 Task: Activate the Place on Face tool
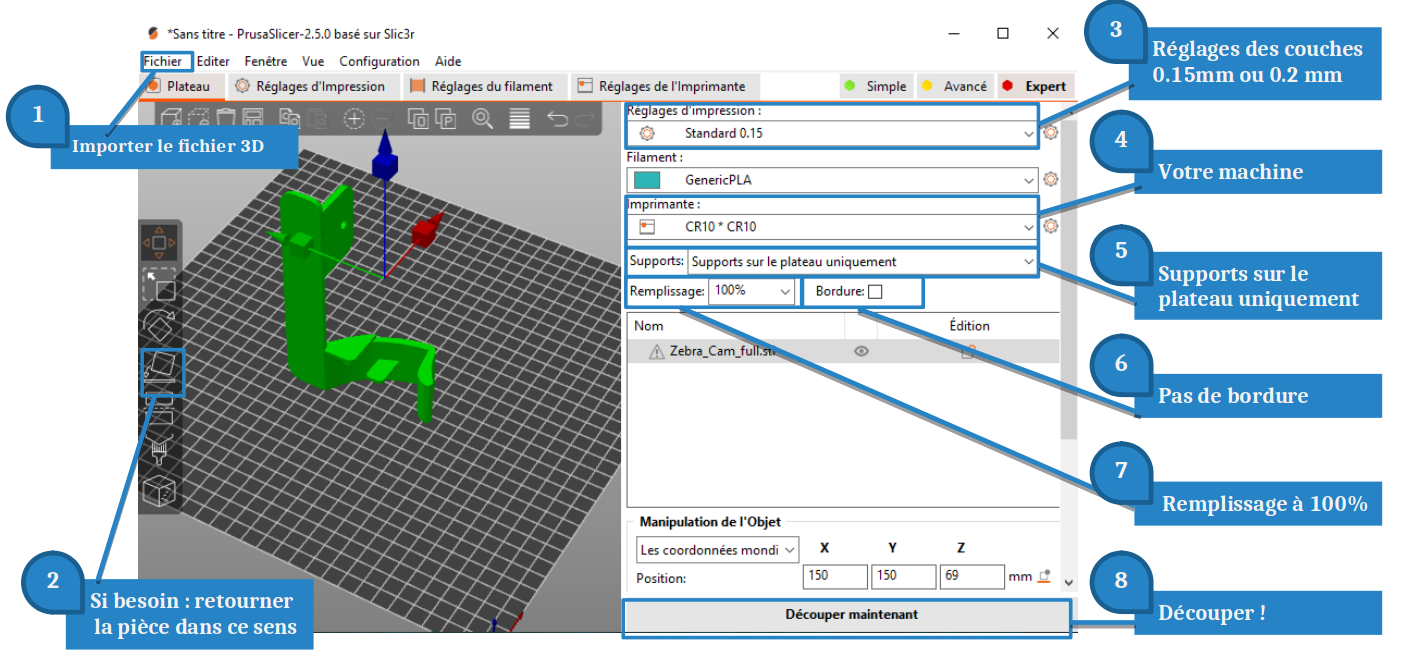(x=160, y=369)
